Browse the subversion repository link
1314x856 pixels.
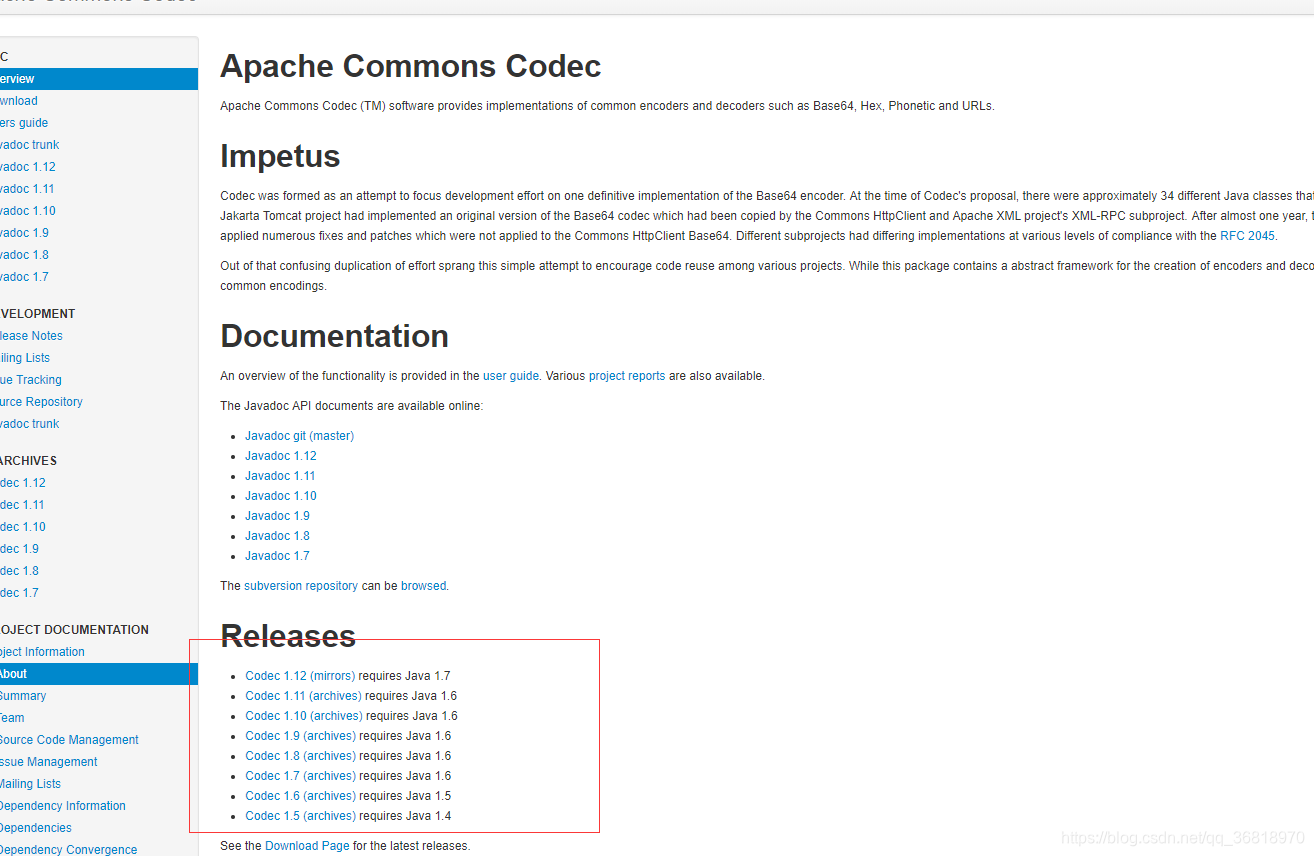(301, 585)
